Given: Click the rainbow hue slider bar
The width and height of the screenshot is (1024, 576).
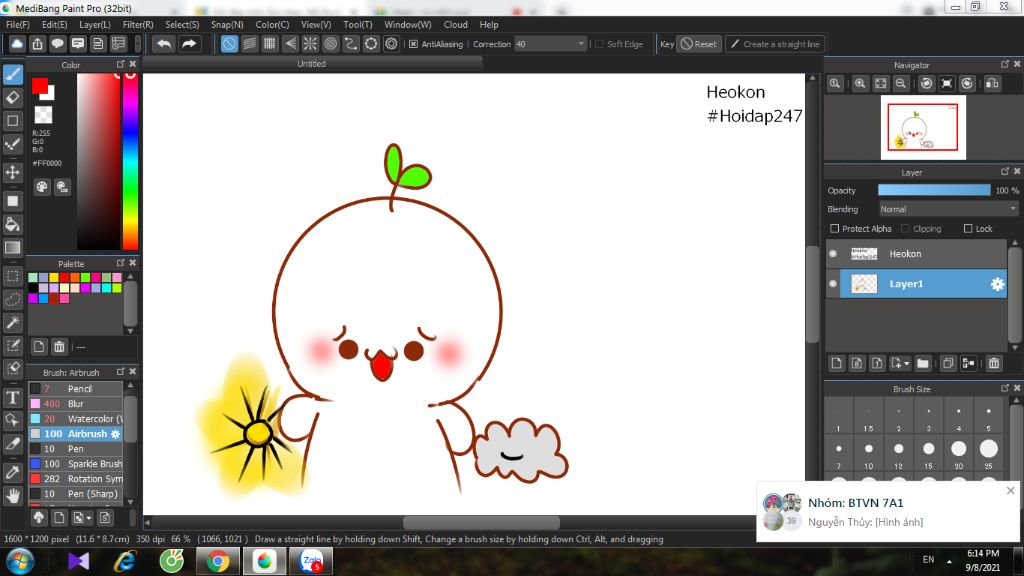Looking at the screenshot, I should point(131,161).
